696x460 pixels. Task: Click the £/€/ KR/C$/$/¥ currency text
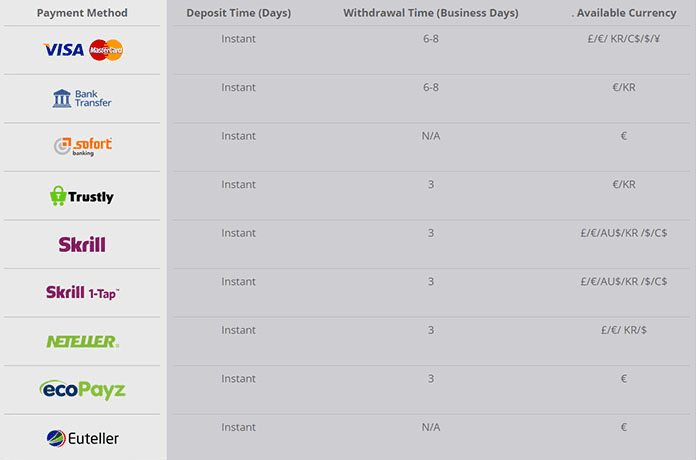(624, 39)
